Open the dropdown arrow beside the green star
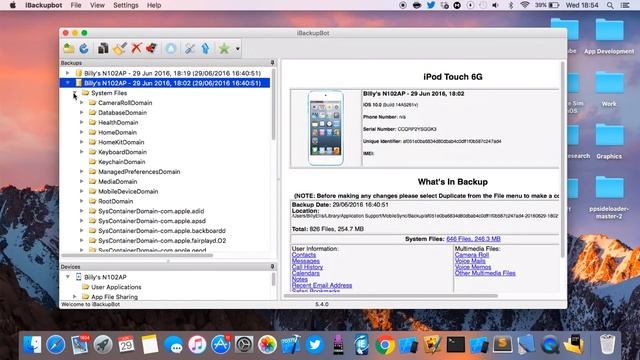 click(x=238, y=49)
